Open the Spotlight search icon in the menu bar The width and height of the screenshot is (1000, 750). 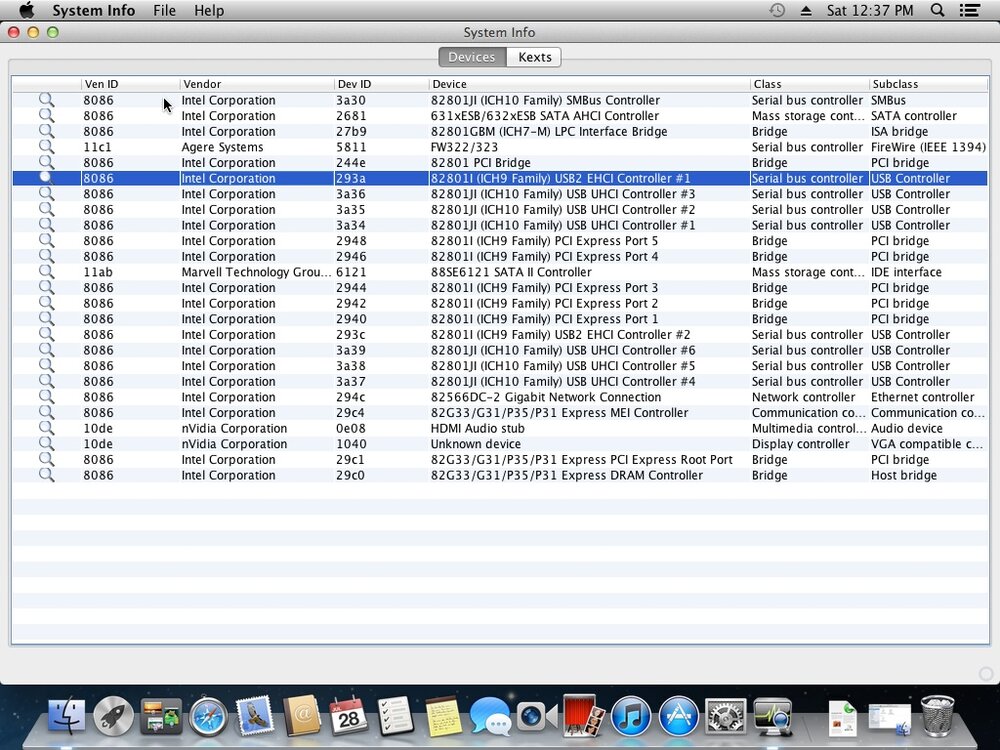(x=937, y=10)
